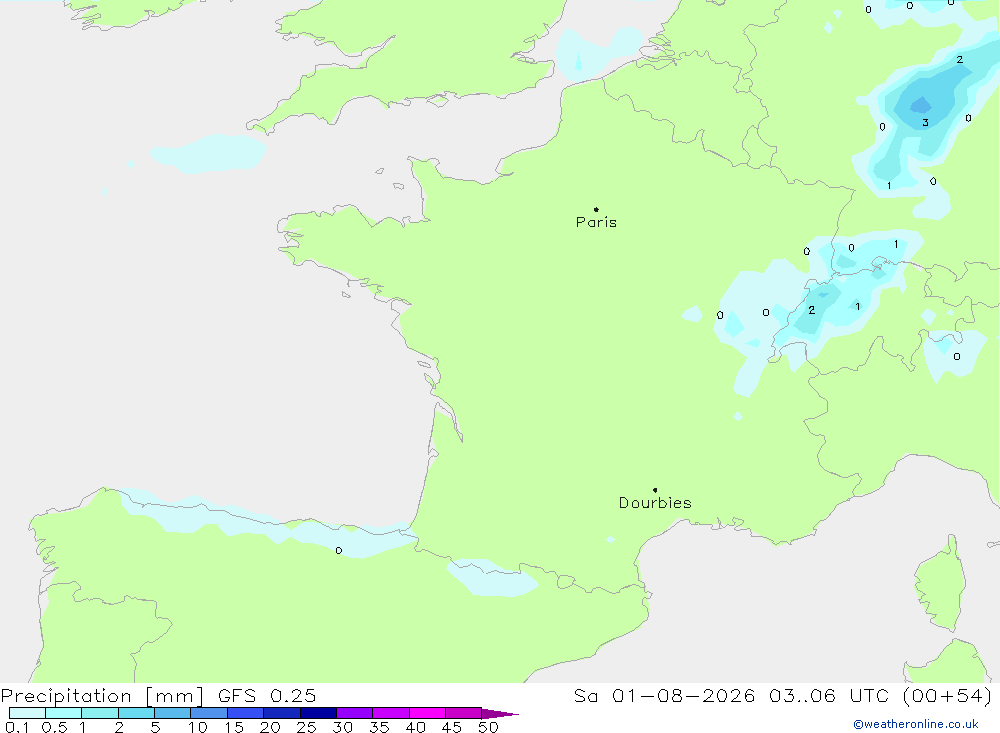Pick the 10–15 mm blue legend swatch
The image size is (1000, 733).
coord(209,713)
